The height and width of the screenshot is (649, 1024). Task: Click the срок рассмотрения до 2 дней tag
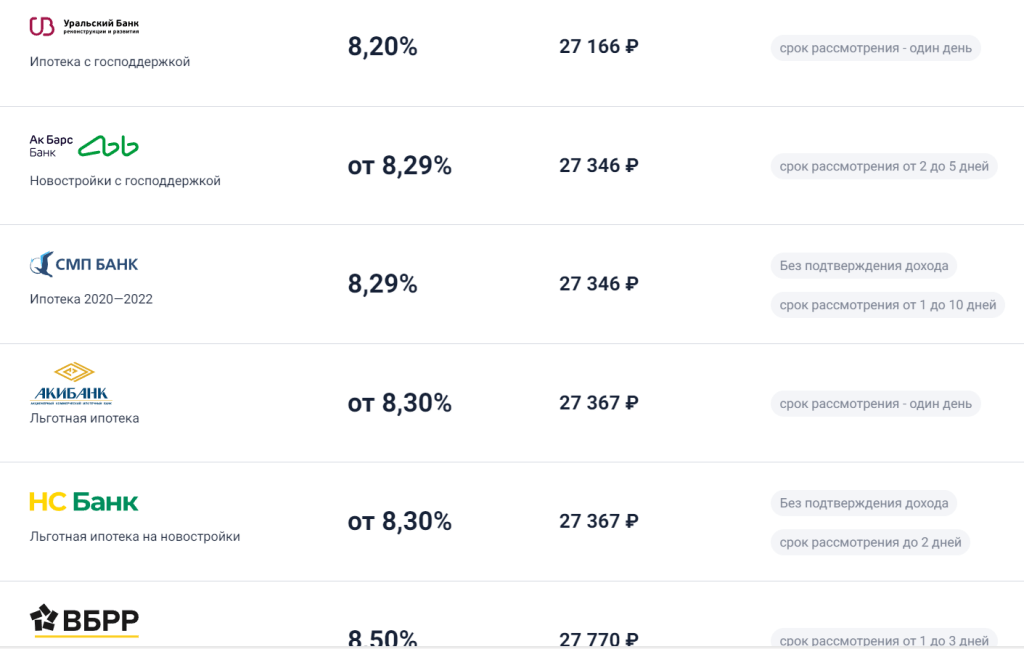coord(870,542)
